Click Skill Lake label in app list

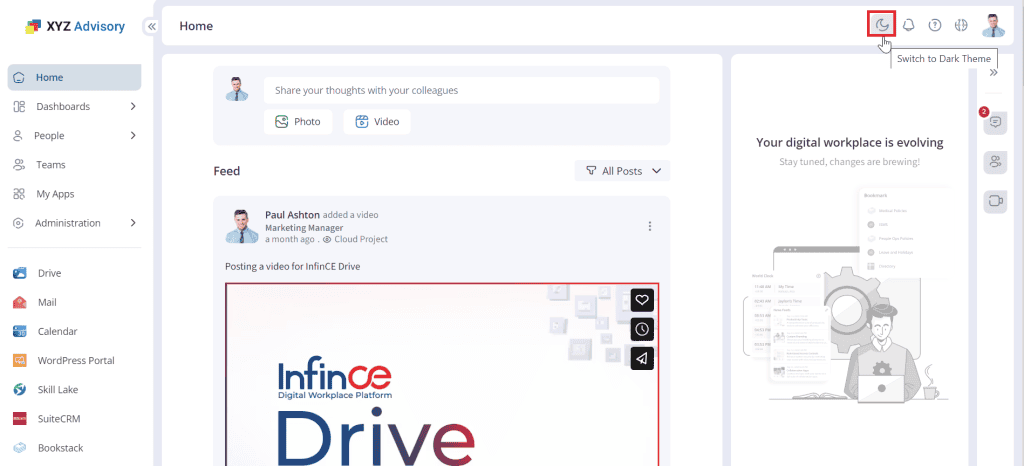(x=58, y=390)
